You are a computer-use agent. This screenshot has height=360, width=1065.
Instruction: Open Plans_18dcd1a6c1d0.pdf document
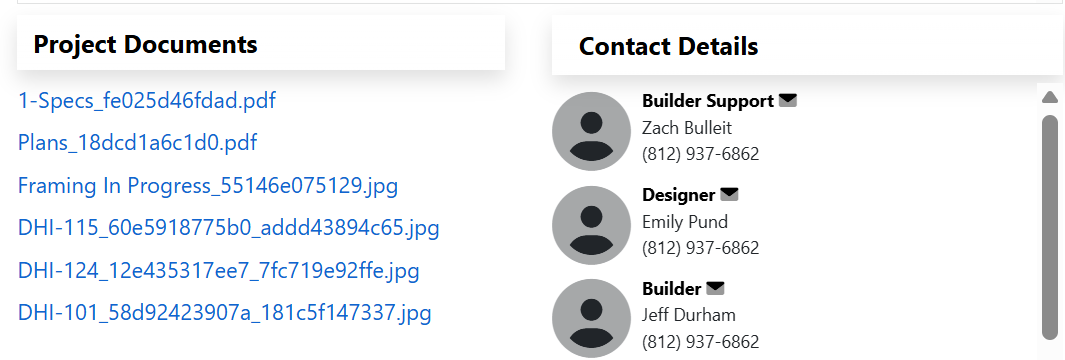[x=138, y=143]
